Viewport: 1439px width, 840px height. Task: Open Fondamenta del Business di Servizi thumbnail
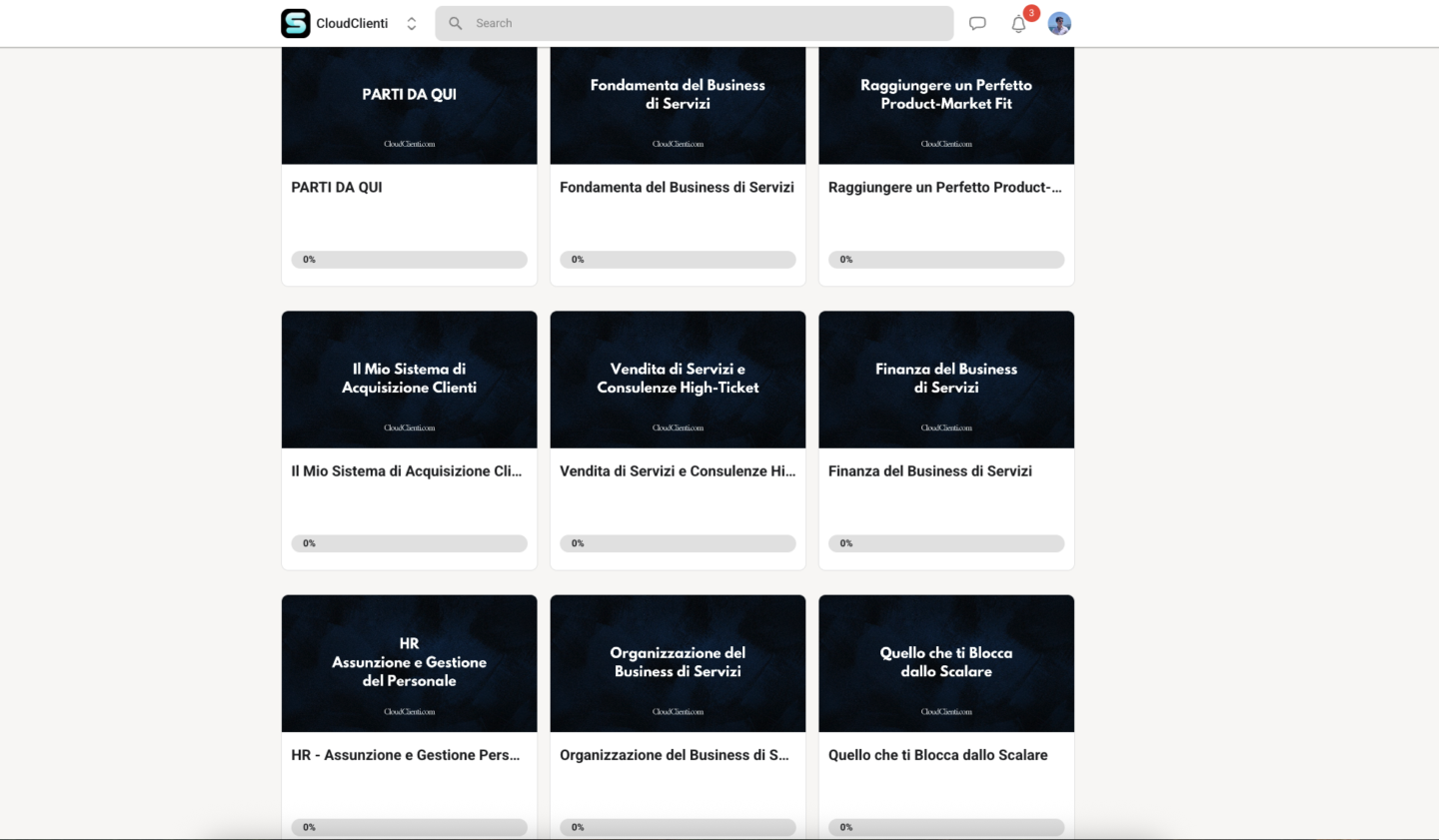pos(678,105)
